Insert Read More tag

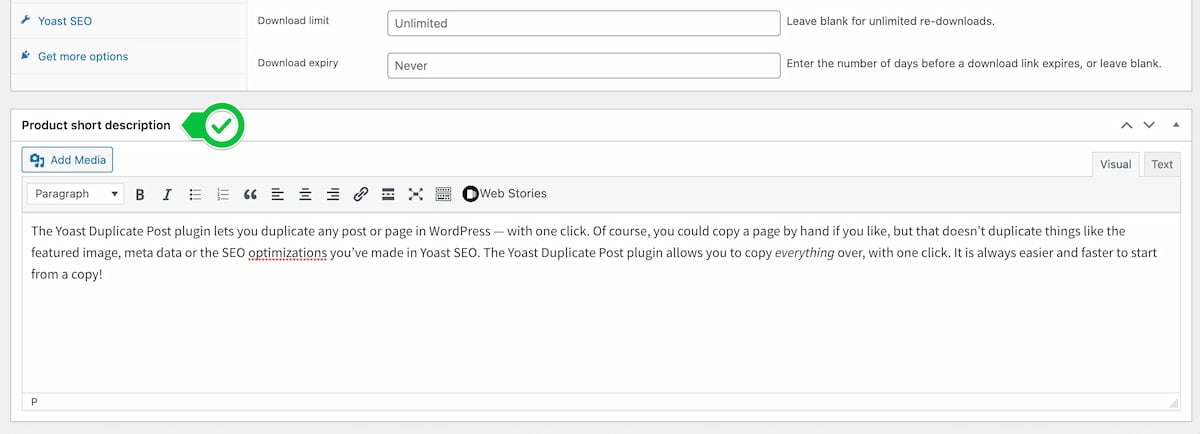pyautogui.click(x=388, y=194)
